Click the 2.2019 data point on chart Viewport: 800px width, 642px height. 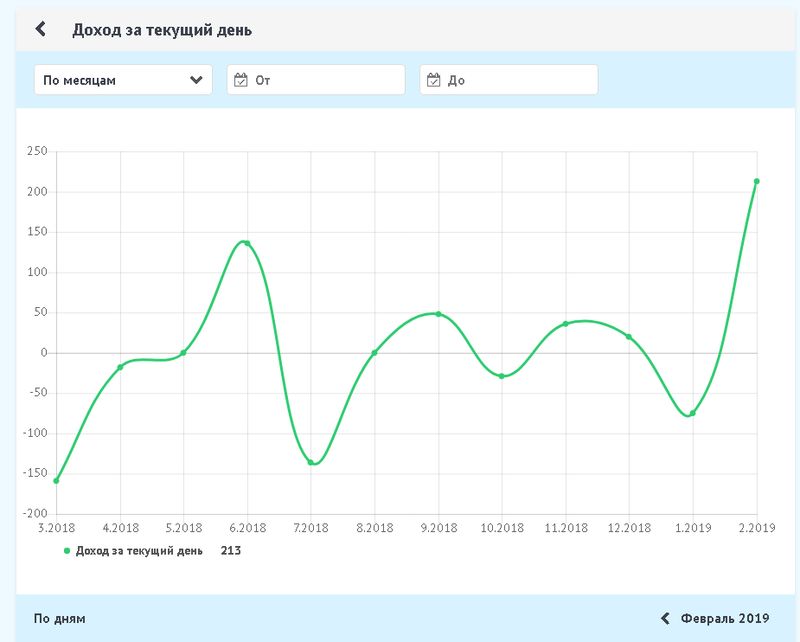coord(756,181)
